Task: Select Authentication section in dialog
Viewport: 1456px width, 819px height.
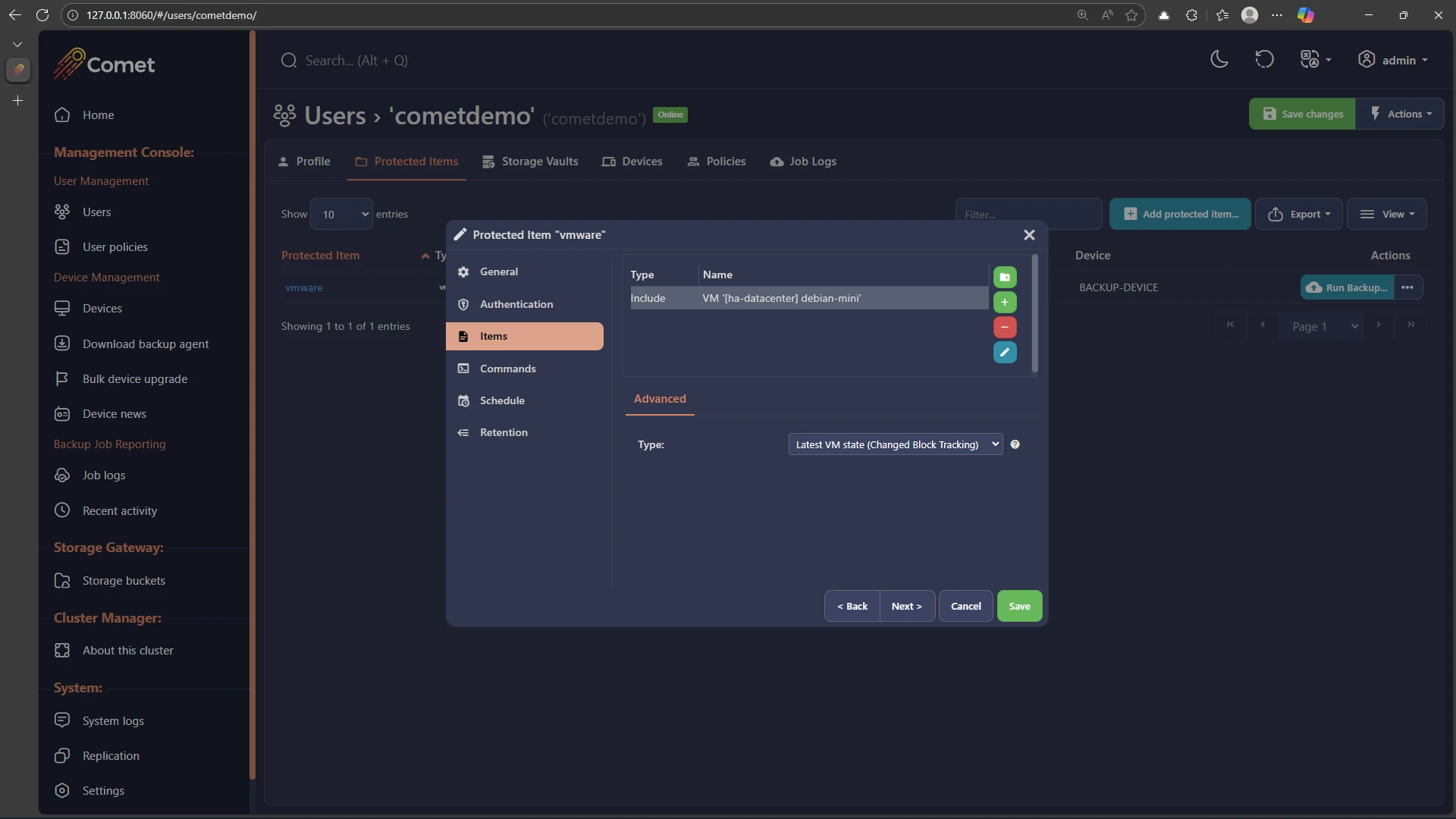Action: click(x=525, y=304)
